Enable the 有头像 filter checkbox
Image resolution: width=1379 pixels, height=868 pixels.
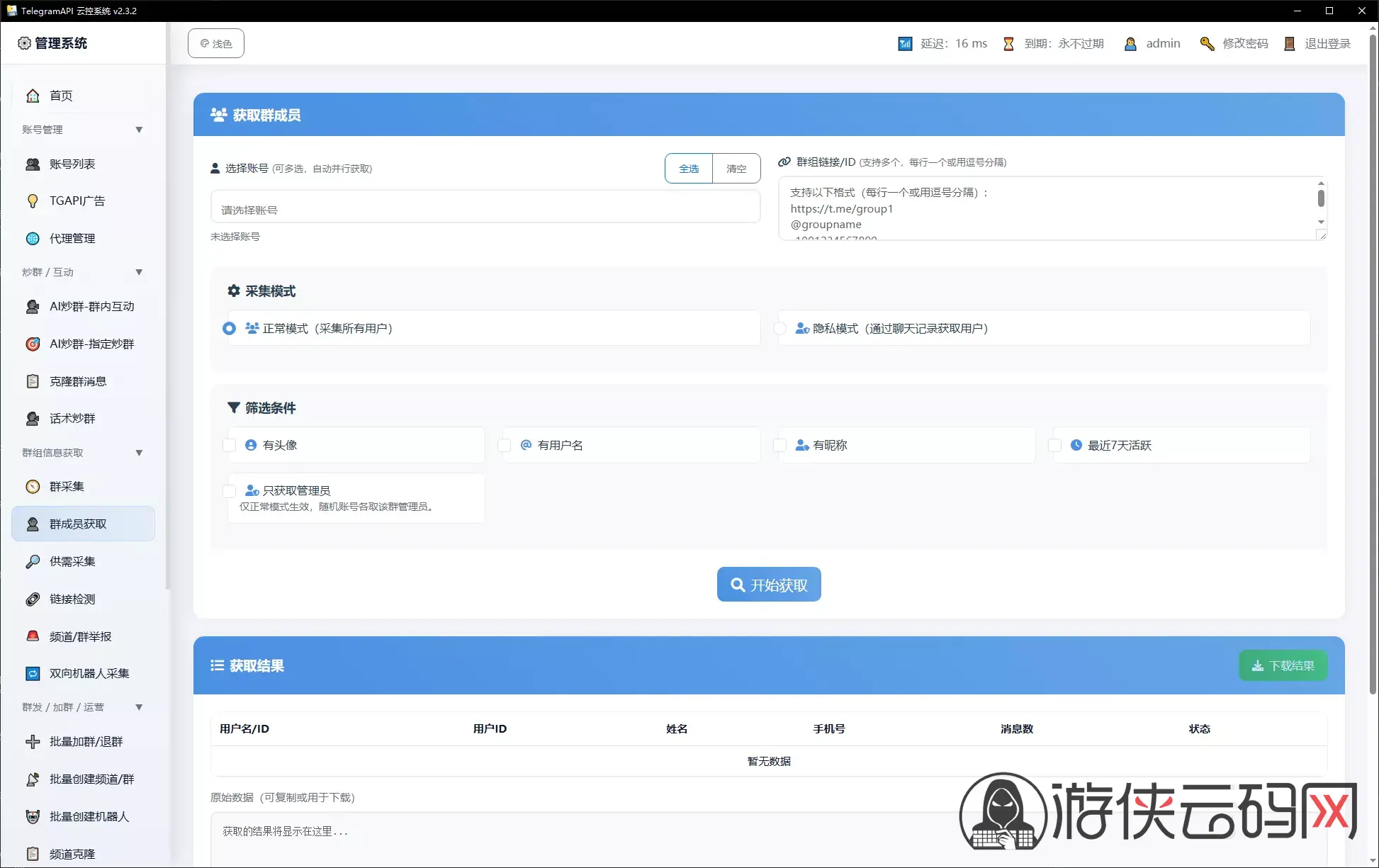229,446
